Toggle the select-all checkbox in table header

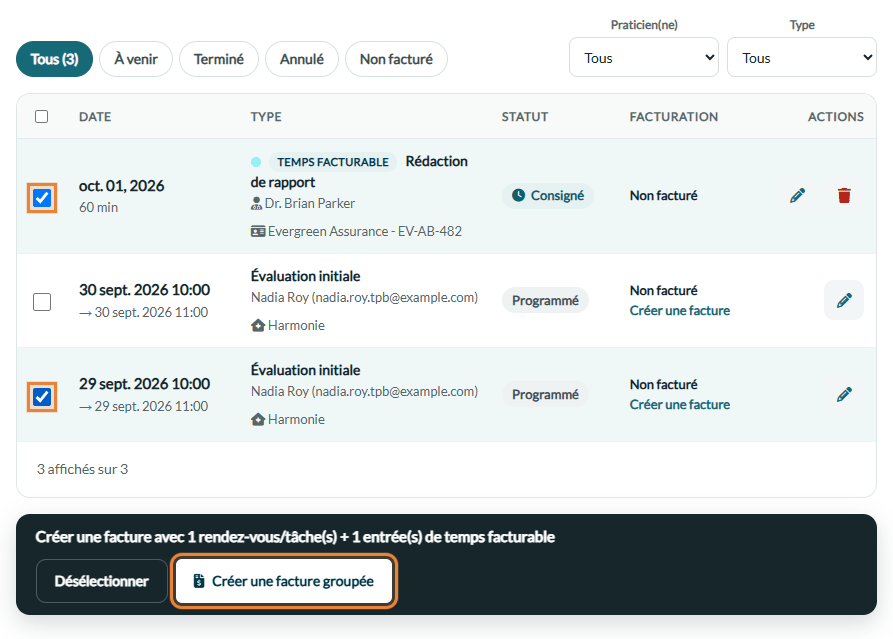pyautogui.click(x=42, y=117)
